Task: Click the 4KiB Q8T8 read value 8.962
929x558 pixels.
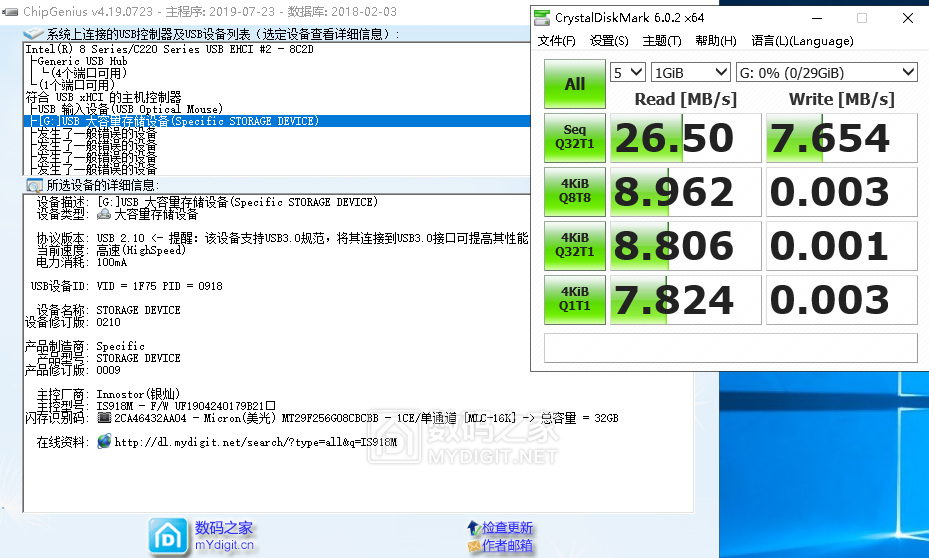Action: (x=685, y=192)
